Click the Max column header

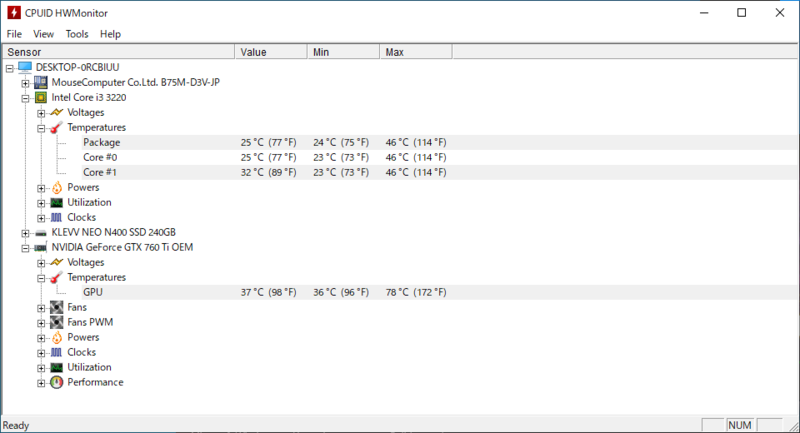416,52
